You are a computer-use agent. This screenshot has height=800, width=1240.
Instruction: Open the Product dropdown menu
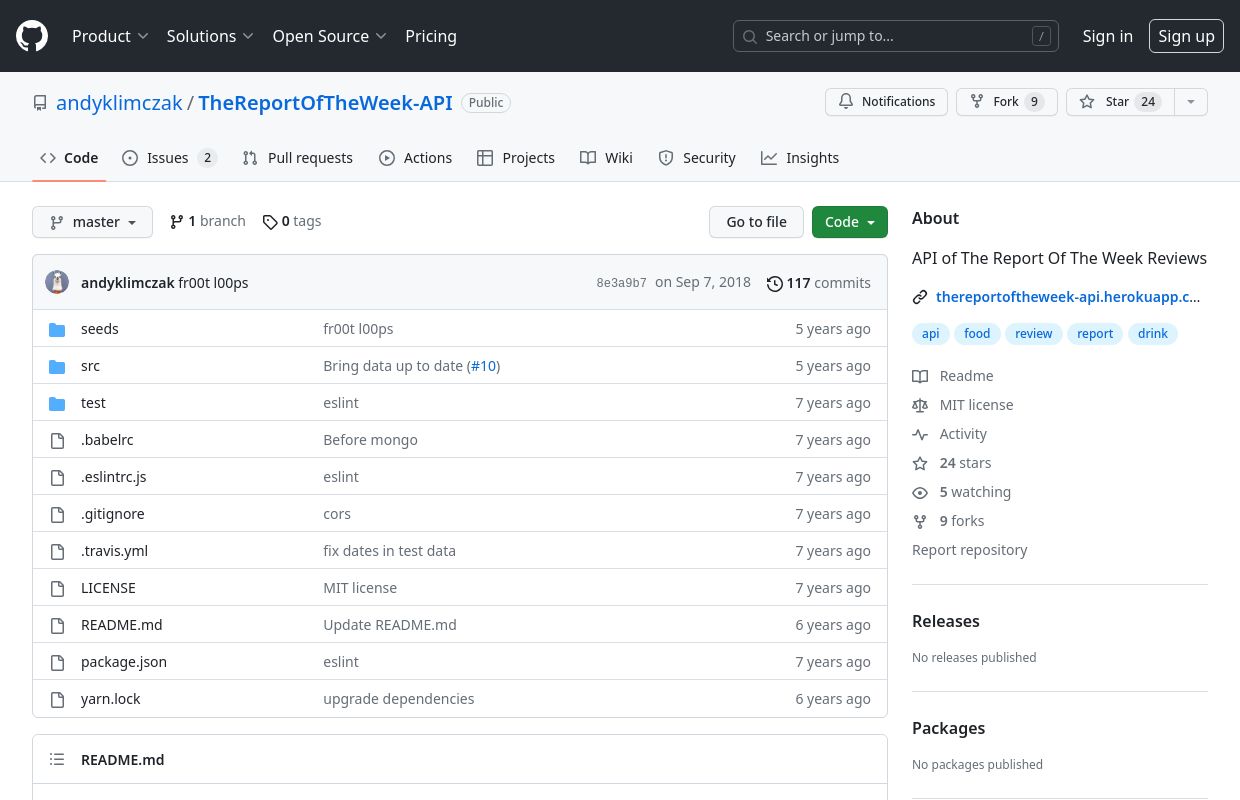click(x=110, y=36)
